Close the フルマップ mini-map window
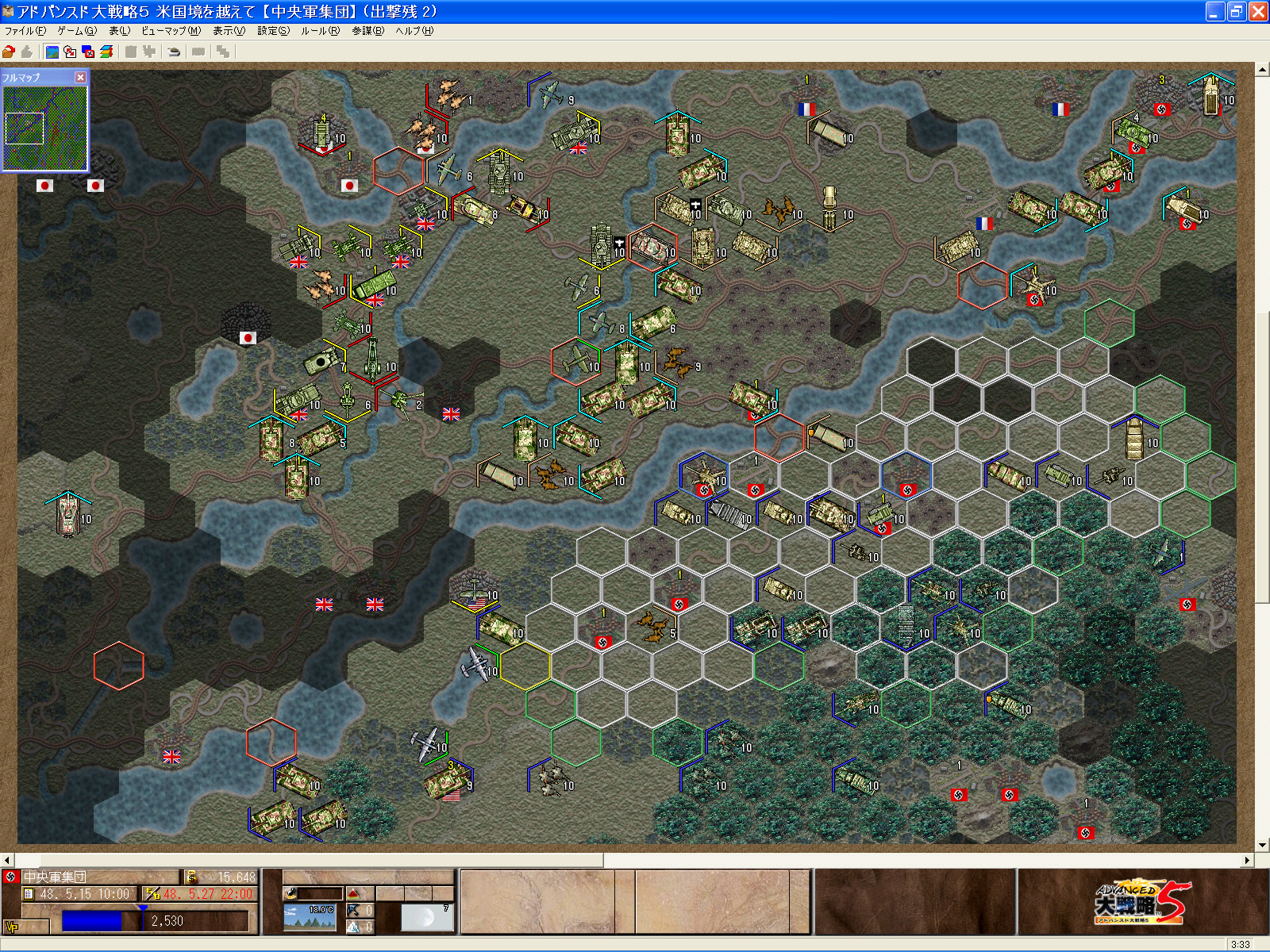1270x952 pixels. (80, 77)
